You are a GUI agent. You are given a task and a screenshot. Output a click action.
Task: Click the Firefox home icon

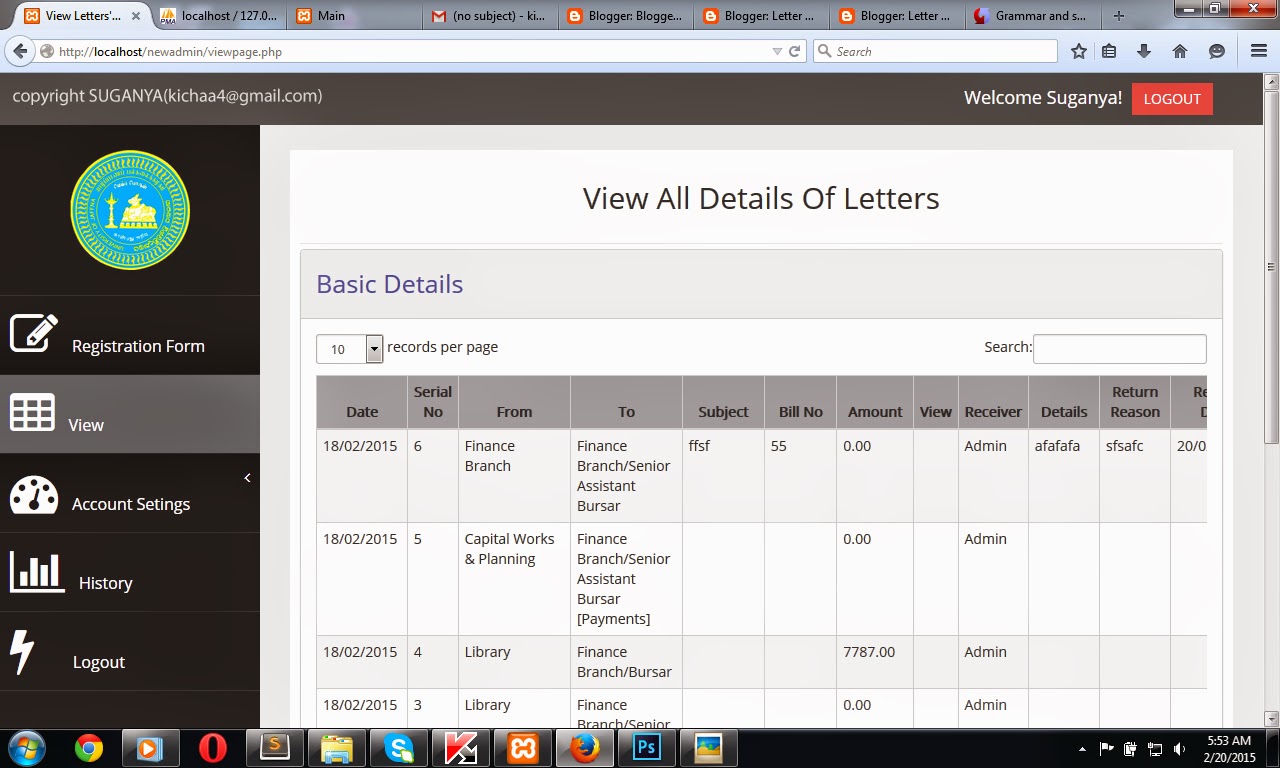click(1180, 50)
